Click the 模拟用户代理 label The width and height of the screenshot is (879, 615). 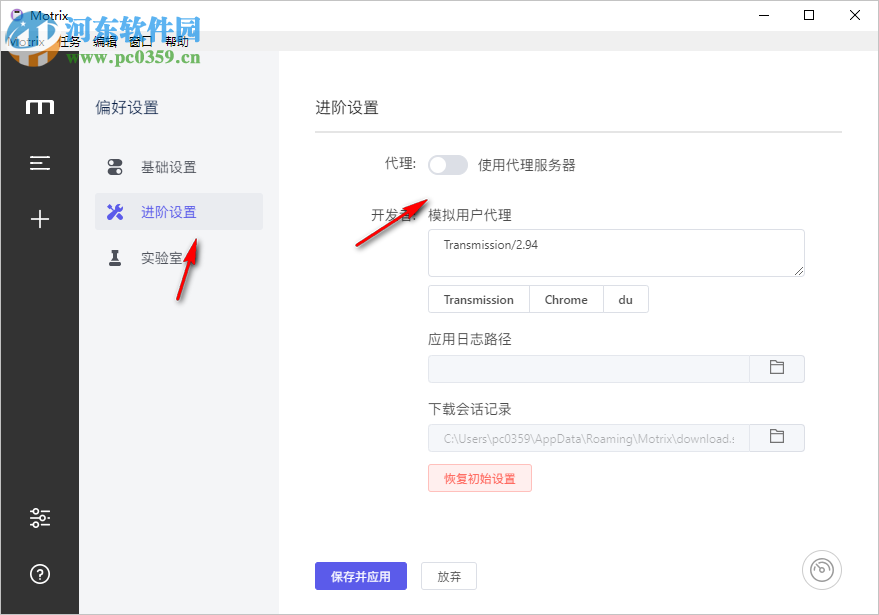(x=470, y=215)
